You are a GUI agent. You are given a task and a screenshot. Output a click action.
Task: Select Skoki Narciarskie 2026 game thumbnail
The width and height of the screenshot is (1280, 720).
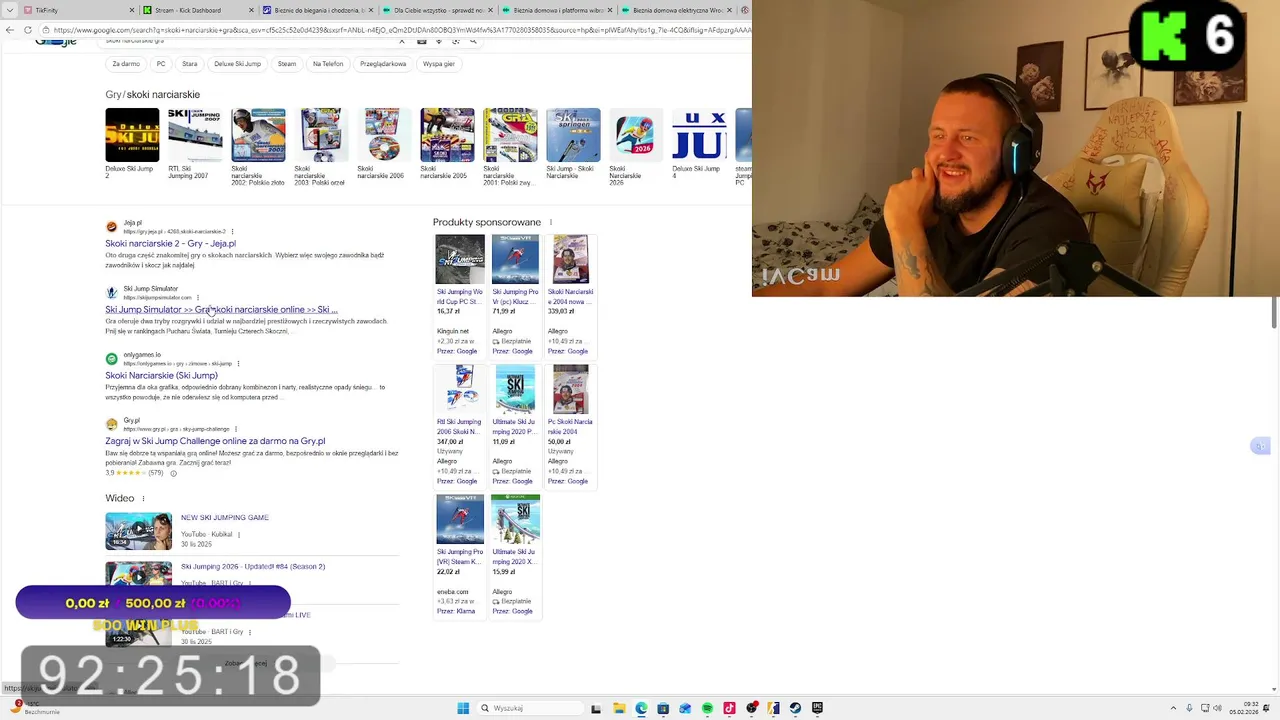(x=636, y=135)
